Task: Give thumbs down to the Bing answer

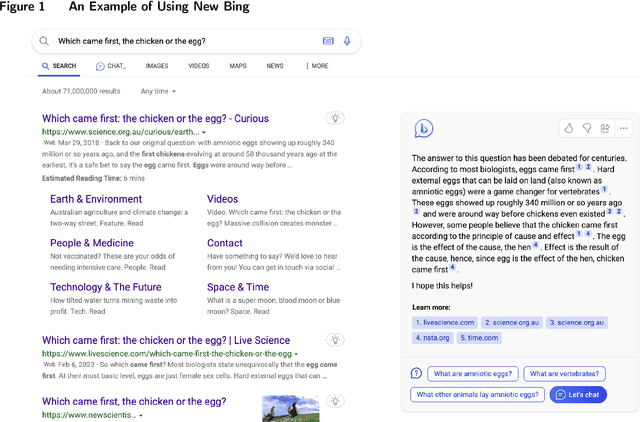Action: point(587,128)
